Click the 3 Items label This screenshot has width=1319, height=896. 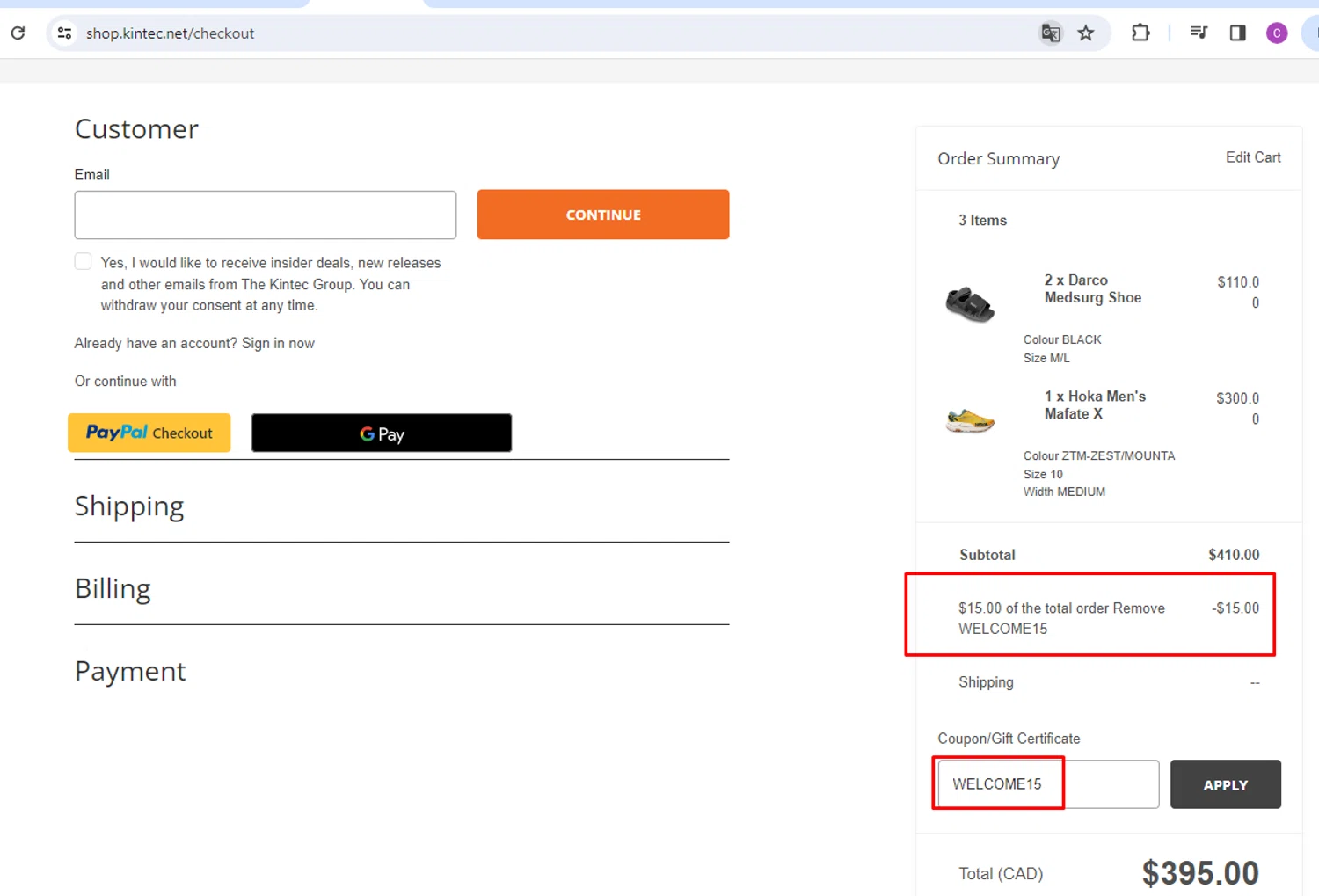982,221
